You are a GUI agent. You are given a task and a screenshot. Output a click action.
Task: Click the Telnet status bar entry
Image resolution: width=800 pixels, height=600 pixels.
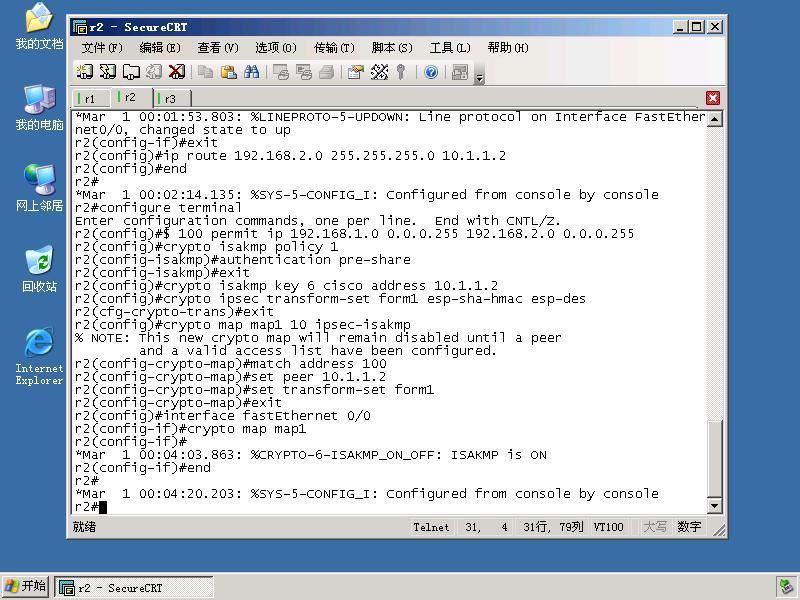pos(431,527)
